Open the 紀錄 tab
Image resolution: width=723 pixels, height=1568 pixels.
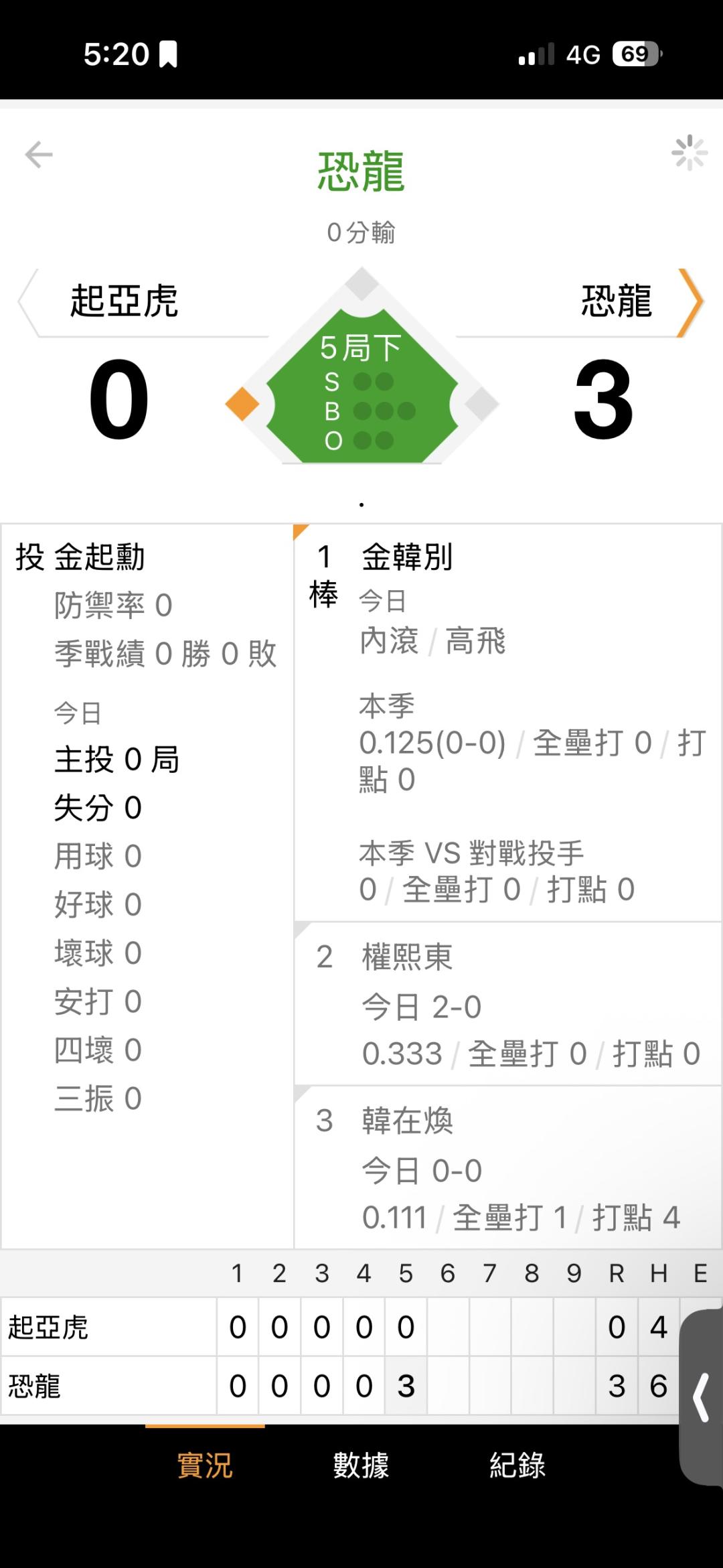(517, 1465)
